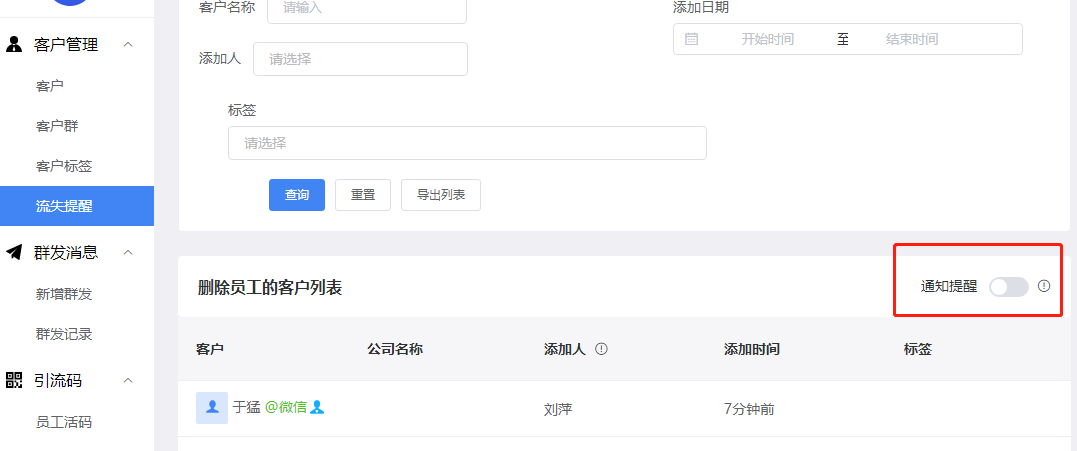The width and height of the screenshot is (1077, 451).
Task: Click the 客户管理 person icon in sidebar
Action: pyautogui.click(x=14, y=45)
